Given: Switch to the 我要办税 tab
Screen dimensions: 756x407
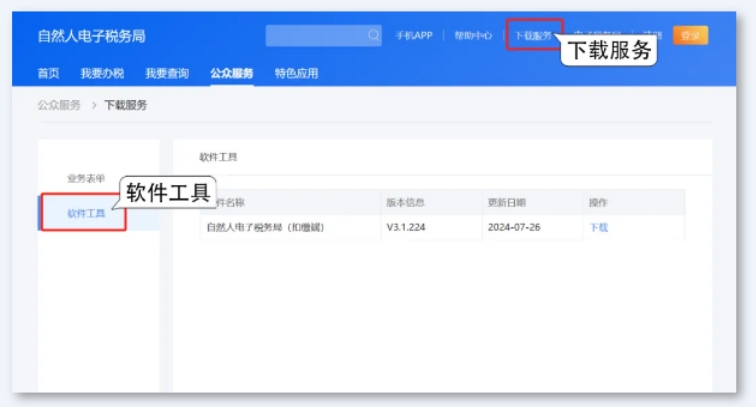Looking at the screenshot, I should pos(102,73).
